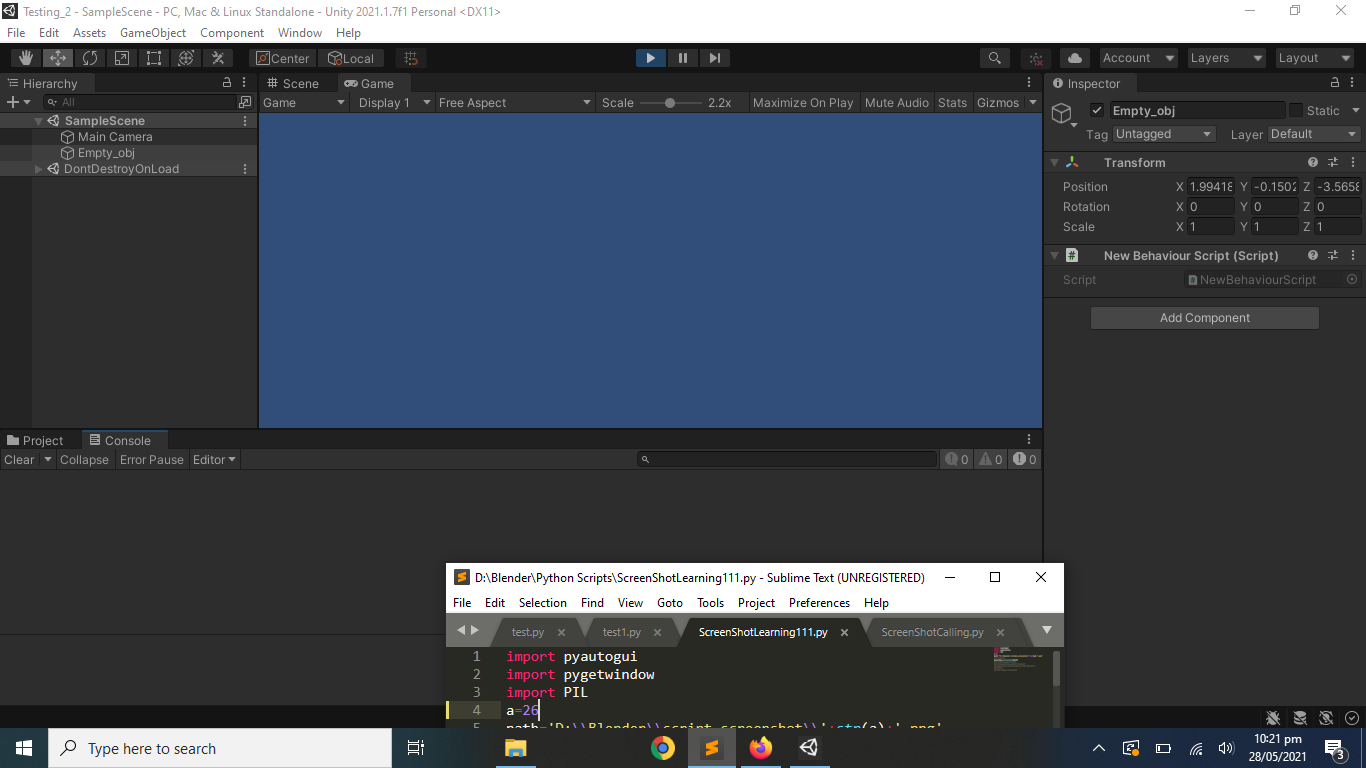Switch to the Scene tab
This screenshot has height=768, width=1366.
pos(292,84)
